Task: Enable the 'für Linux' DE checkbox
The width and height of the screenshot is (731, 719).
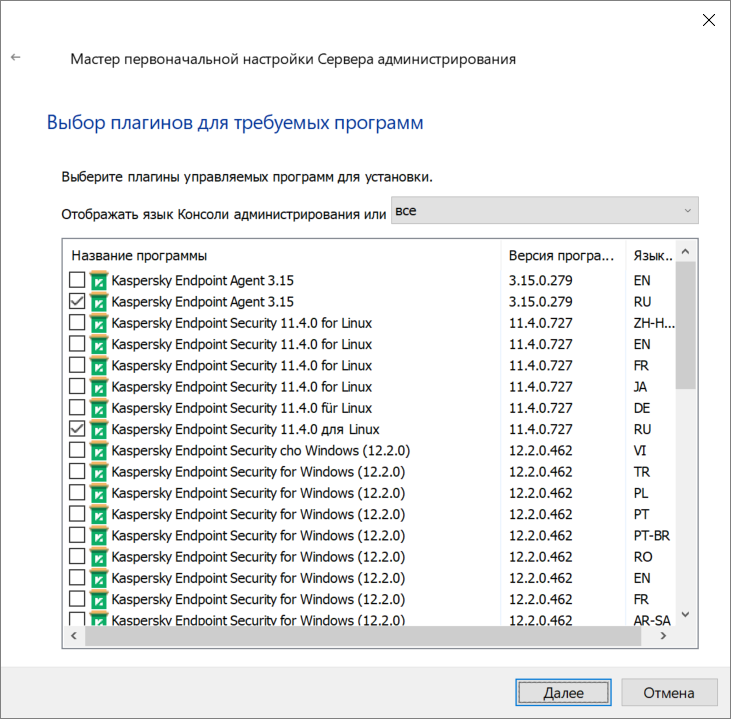Action: (77, 408)
